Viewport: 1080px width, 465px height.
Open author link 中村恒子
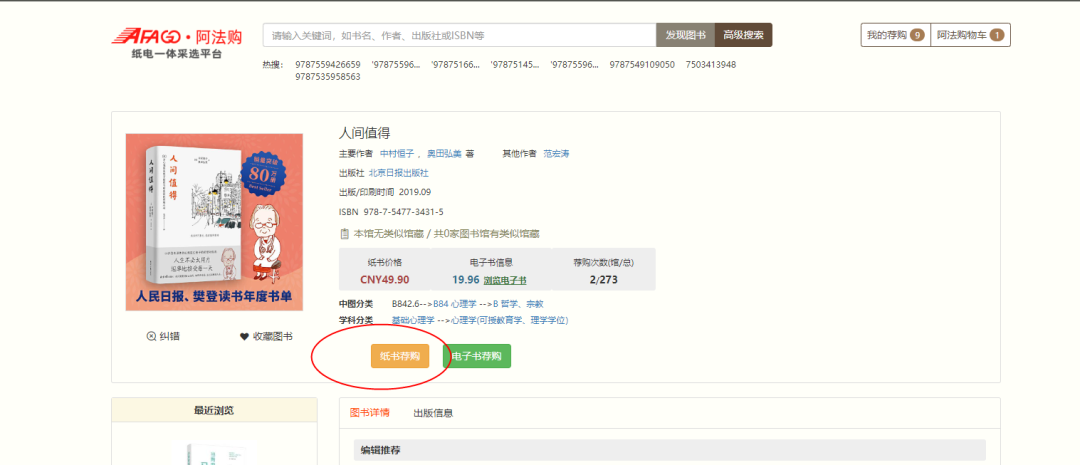tap(397, 154)
